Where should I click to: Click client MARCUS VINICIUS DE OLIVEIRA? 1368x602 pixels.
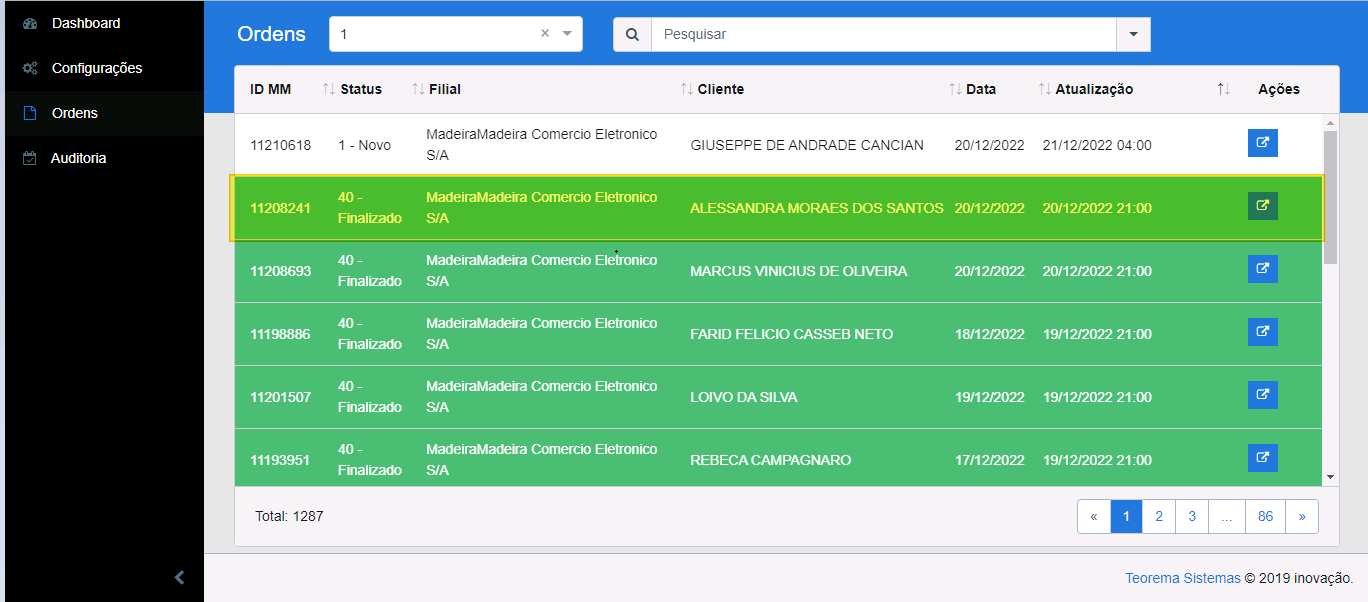[x=799, y=271]
